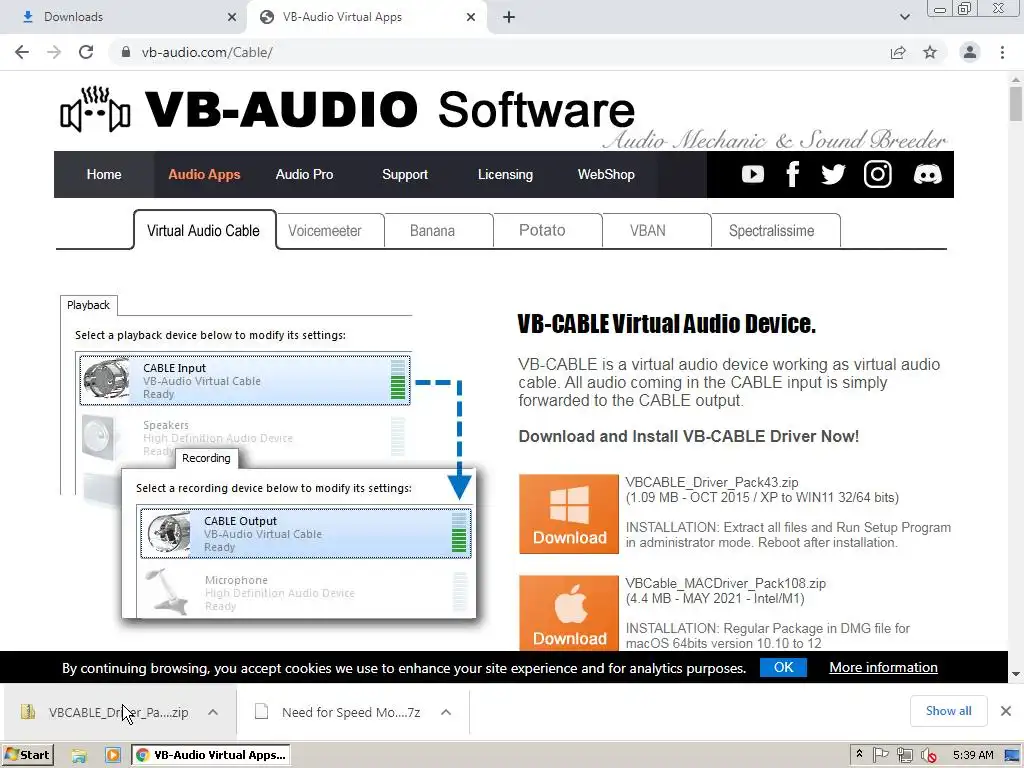Close the downloads shelf

1006,711
